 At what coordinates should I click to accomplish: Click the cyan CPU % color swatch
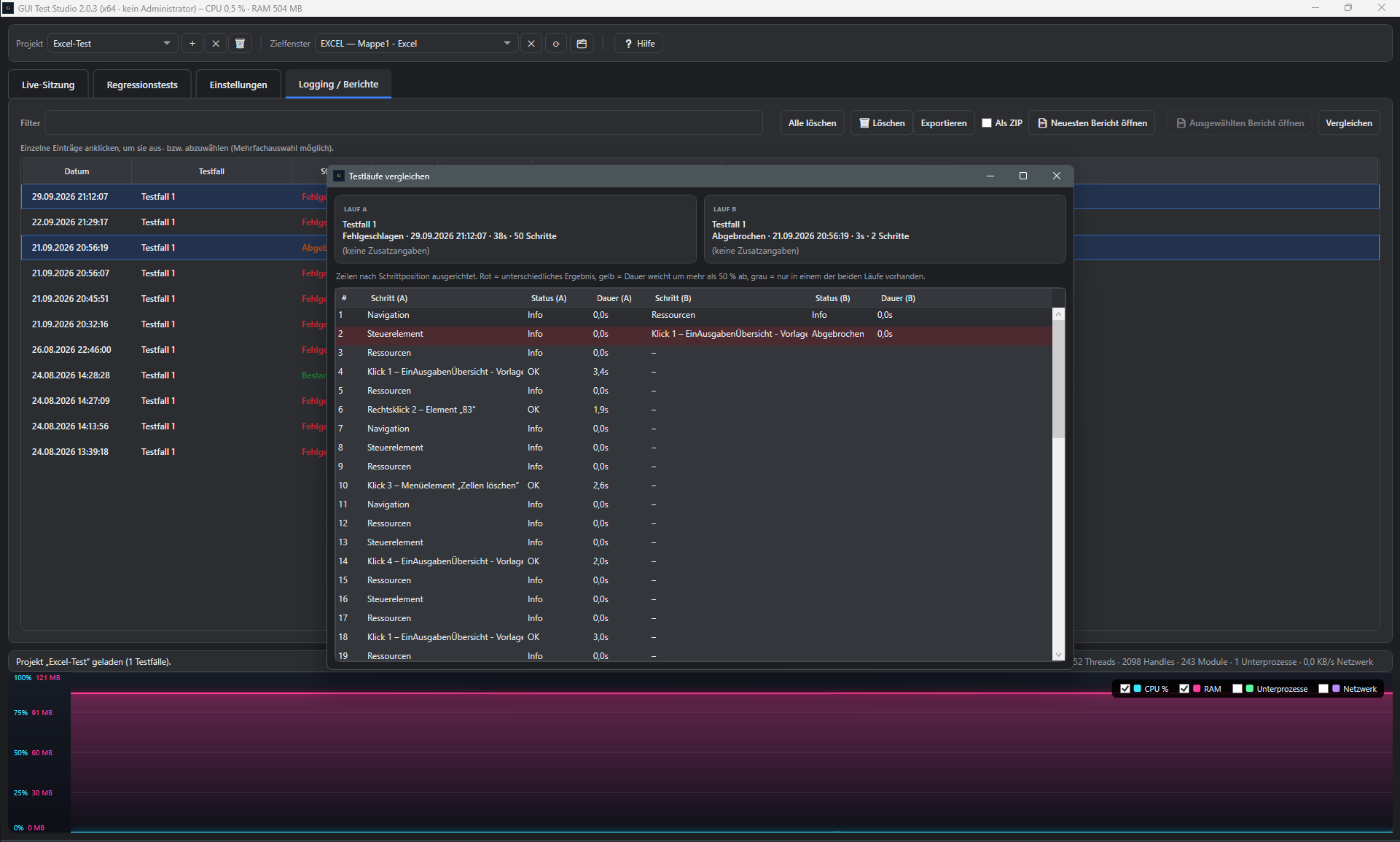1138,689
